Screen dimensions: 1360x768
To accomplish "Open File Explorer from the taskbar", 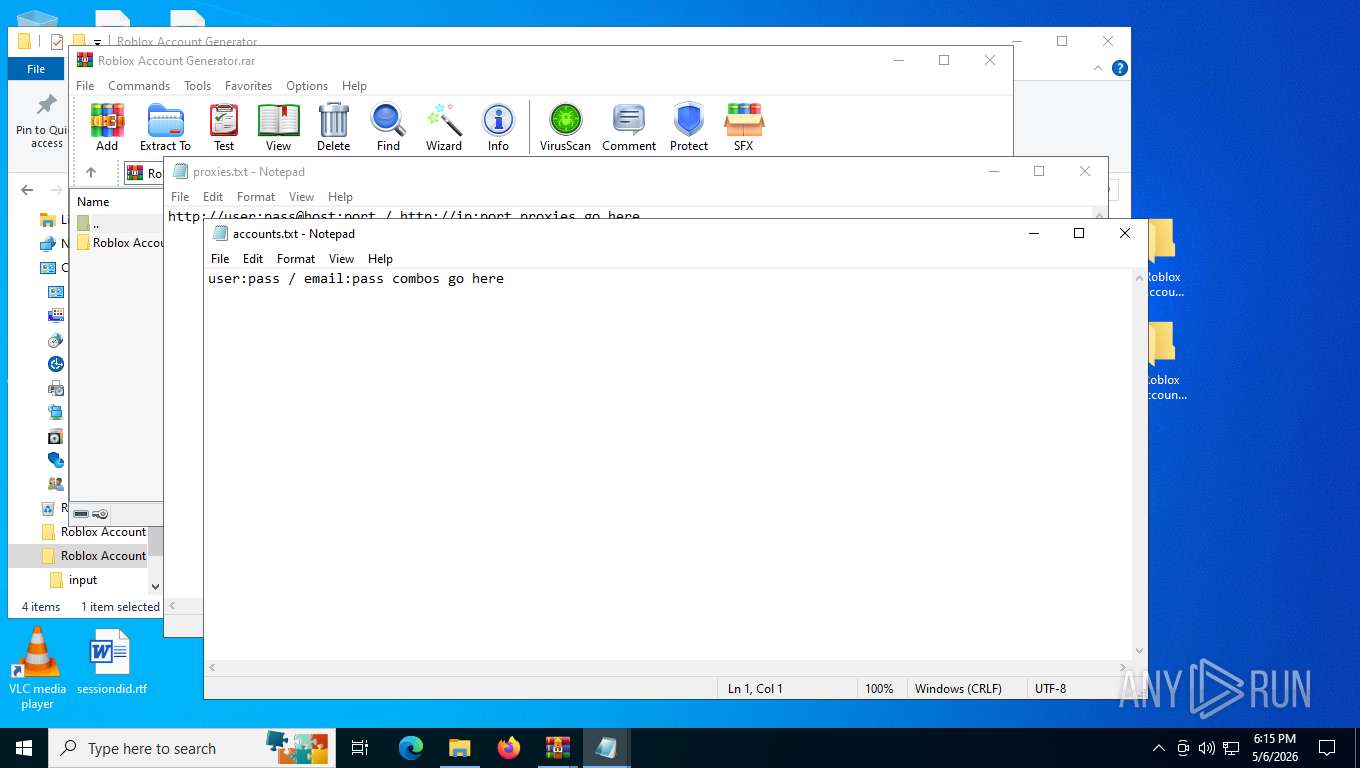I will tap(460, 748).
